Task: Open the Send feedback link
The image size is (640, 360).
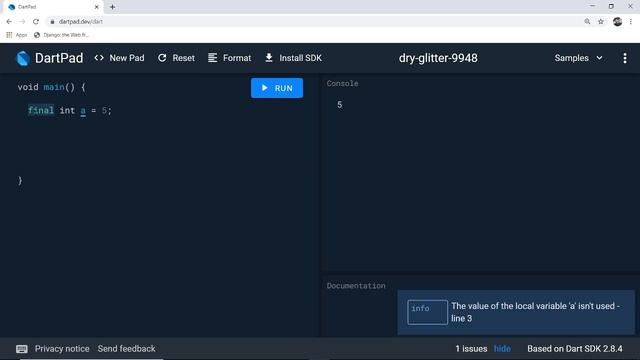Action: pyautogui.click(x=127, y=349)
